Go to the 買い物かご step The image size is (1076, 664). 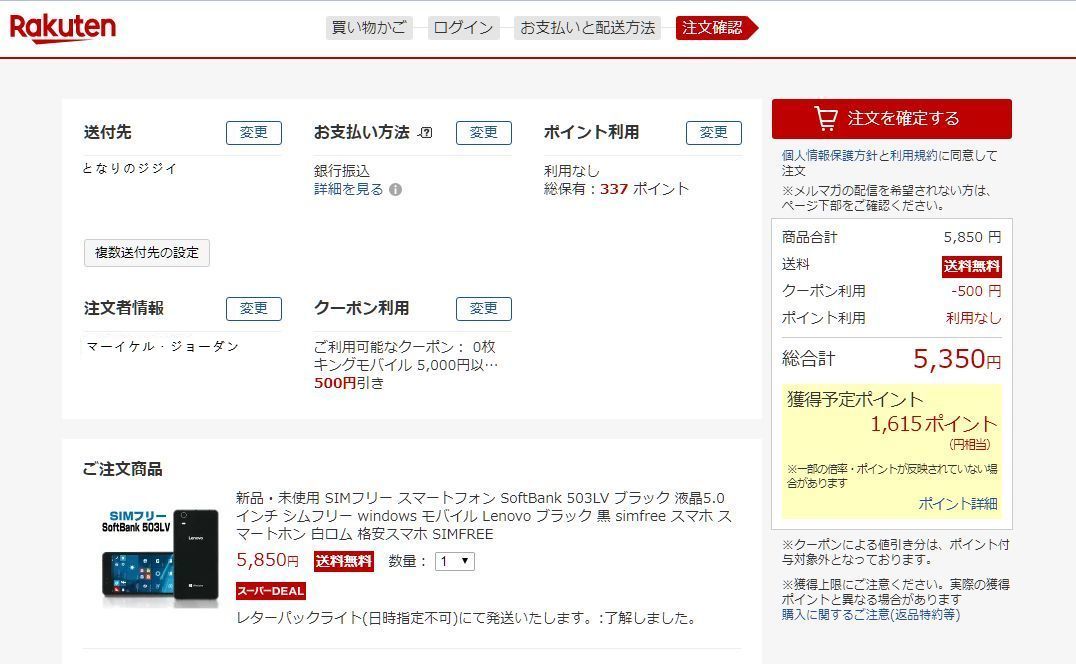[369, 28]
